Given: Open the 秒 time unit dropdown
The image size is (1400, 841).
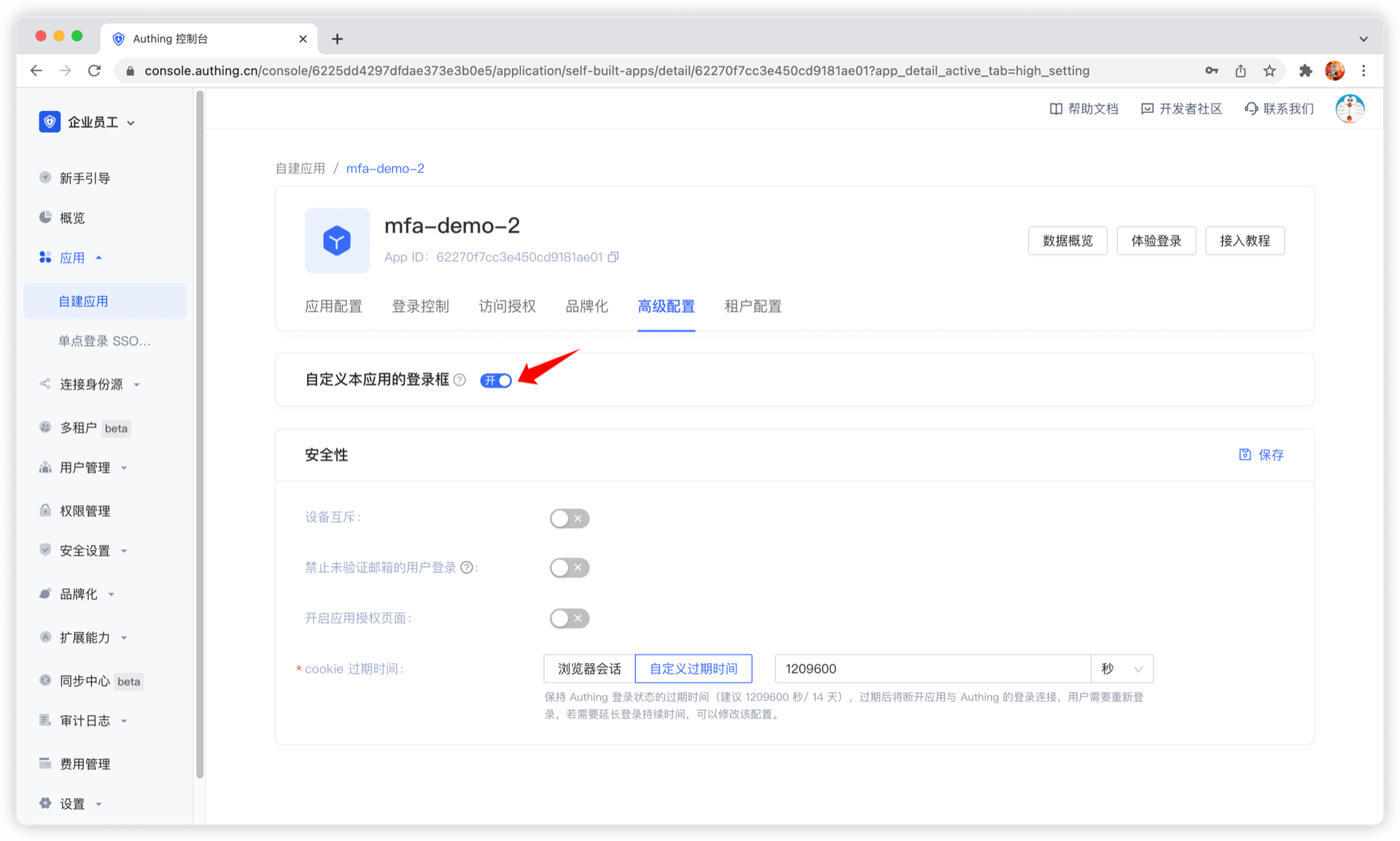Looking at the screenshot, I should (1121, 669).
